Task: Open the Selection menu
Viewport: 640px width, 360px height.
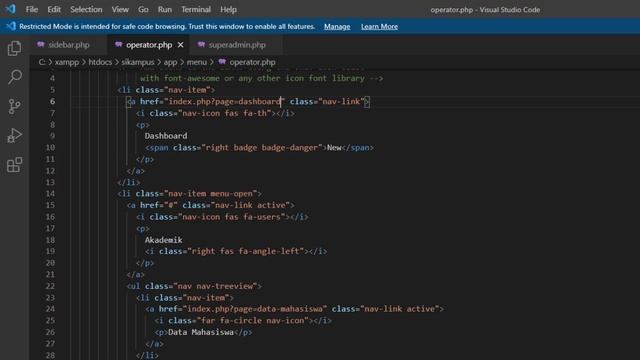Action: tap(86, 9)
